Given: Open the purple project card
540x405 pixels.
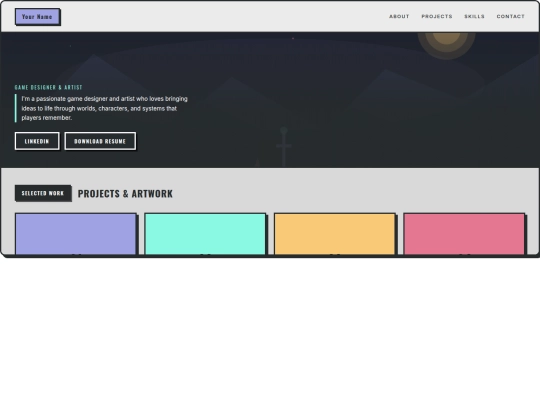Looking at the screenshot, I should (76, 234).
